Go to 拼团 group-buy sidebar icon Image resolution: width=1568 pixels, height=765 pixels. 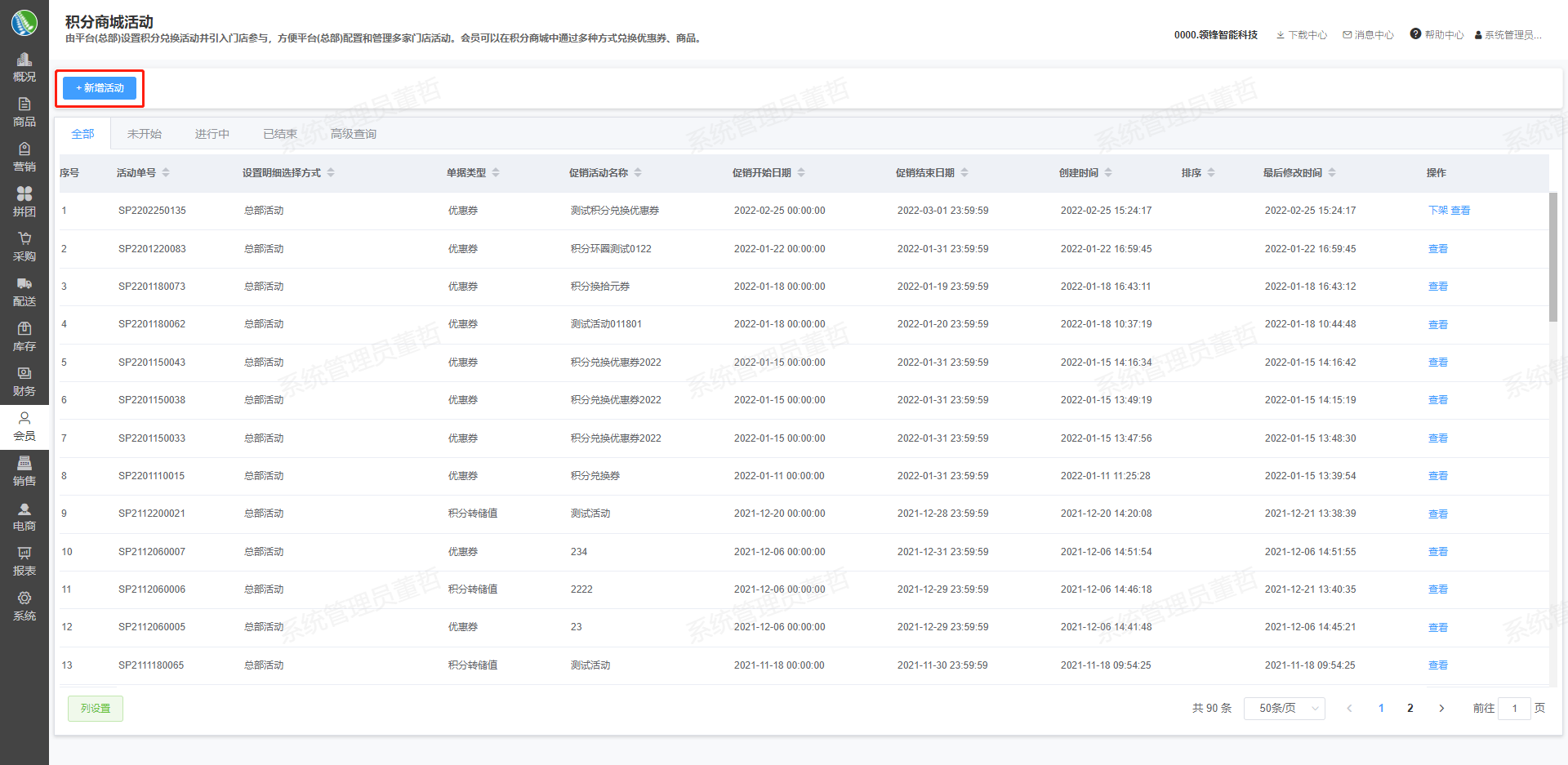(x=24, y=194)
